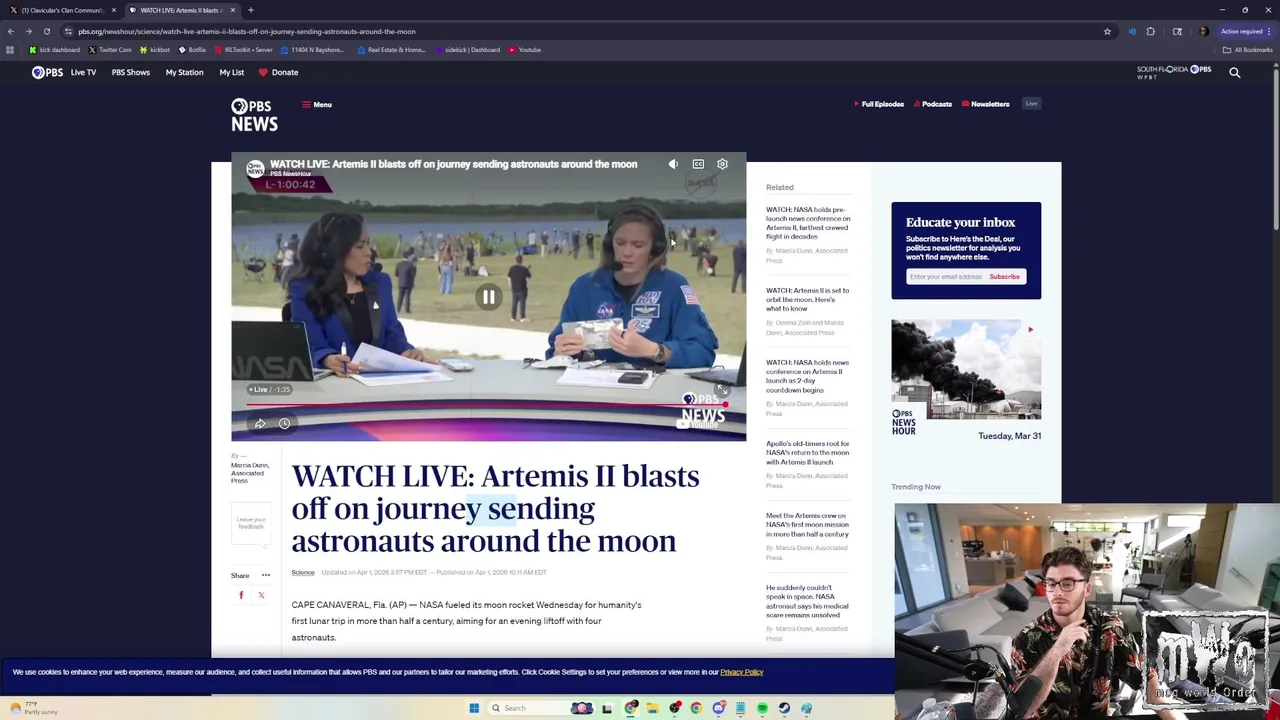Open Podcasts link
1280x720 pixels.
point(933,104)
